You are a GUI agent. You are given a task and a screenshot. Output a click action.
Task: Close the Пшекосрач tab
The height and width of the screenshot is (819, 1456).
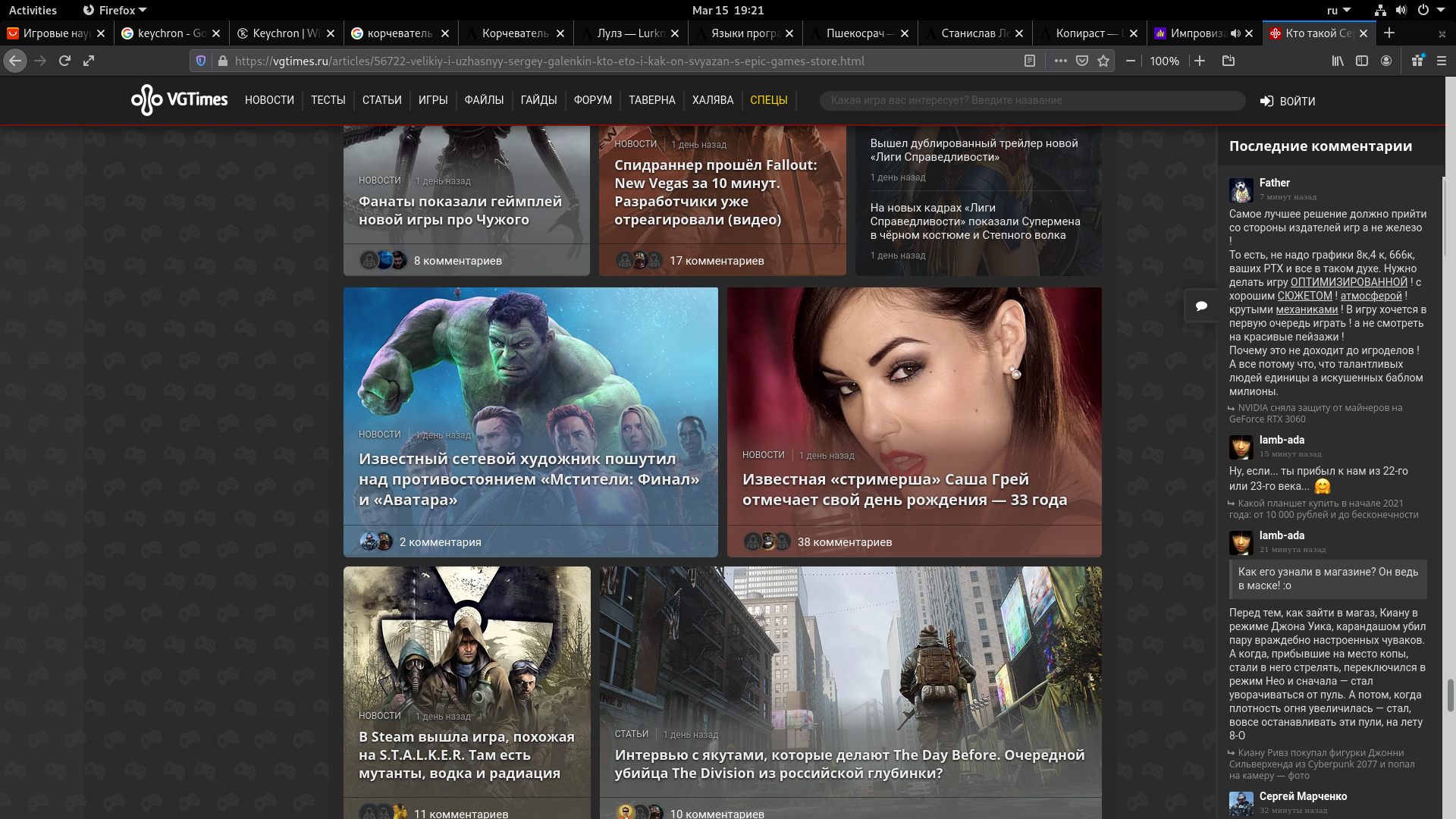905,33
